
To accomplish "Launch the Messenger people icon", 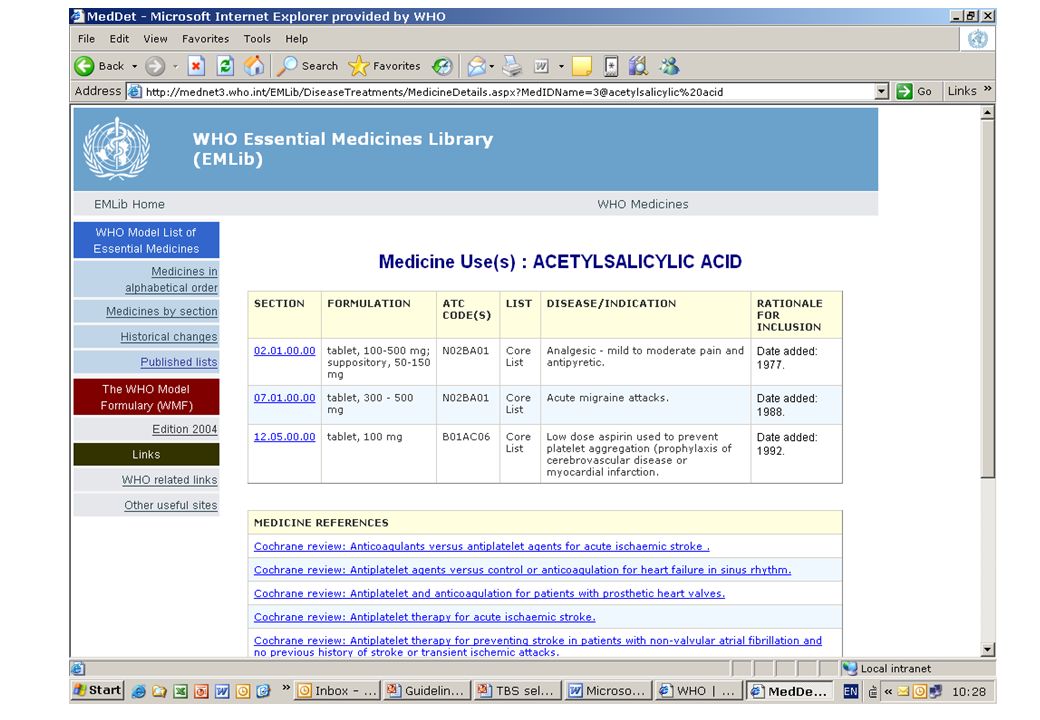I will (669, 66).
